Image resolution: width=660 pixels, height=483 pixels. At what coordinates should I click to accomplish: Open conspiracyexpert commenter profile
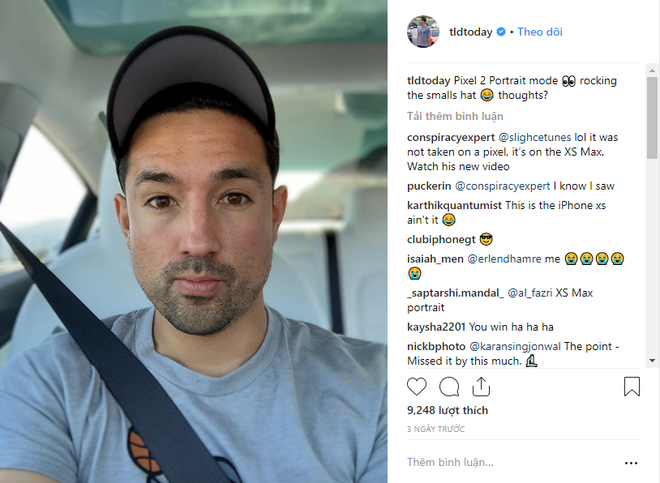pos(451,137)
